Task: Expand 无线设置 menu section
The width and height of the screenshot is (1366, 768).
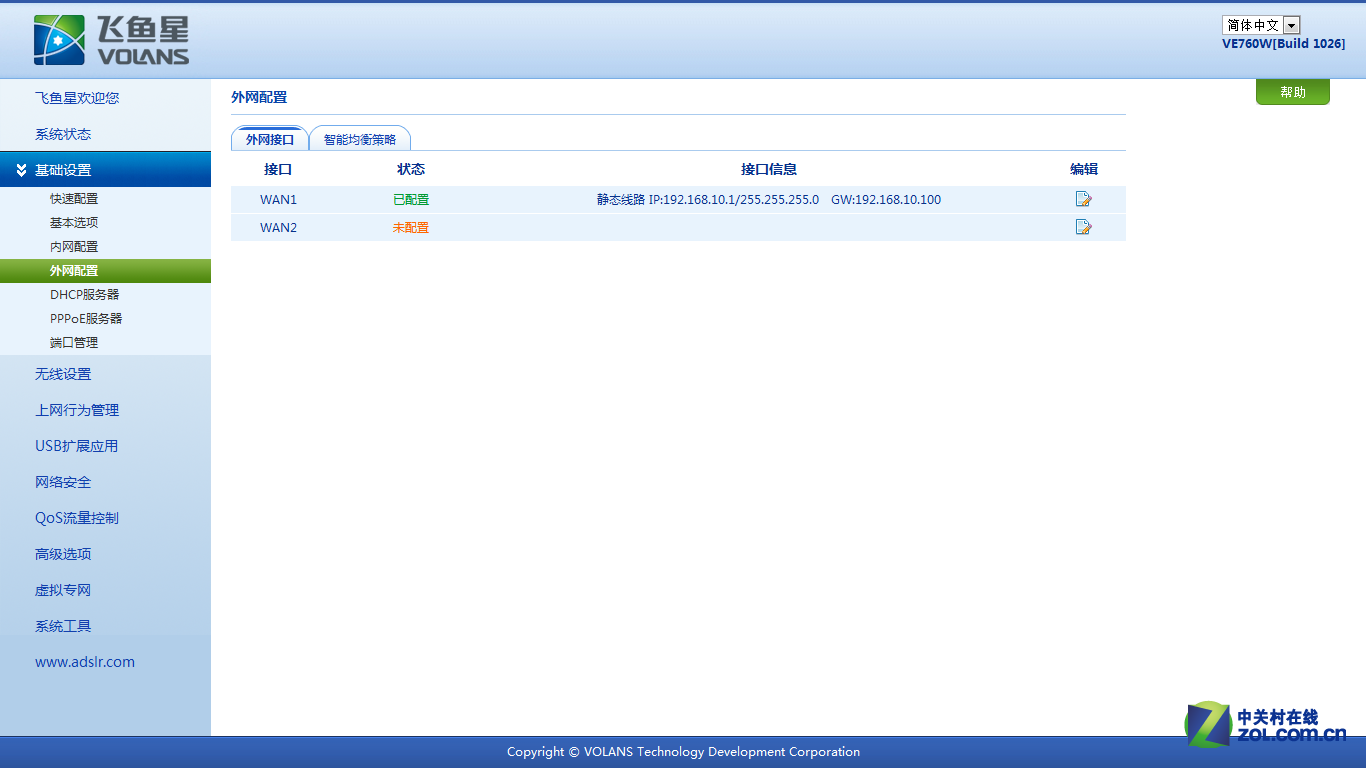Action: point(63,374)
